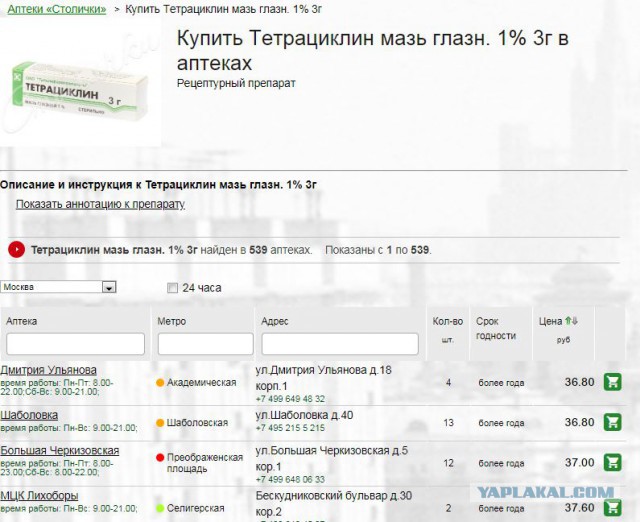Click the Цена column header
The height and width of the screenshot is (522, 640).
550,321
